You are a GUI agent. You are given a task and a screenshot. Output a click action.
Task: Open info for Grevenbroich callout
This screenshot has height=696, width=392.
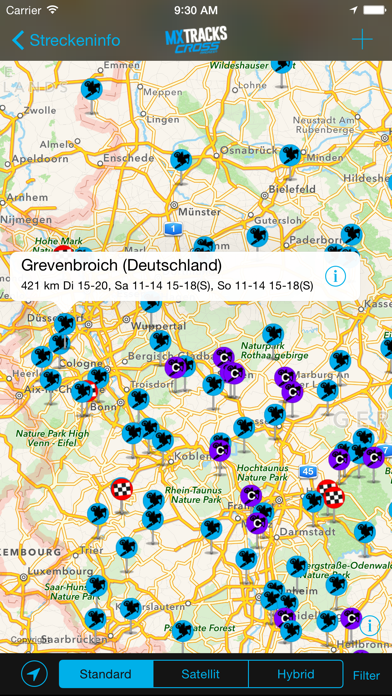[335, 276]
